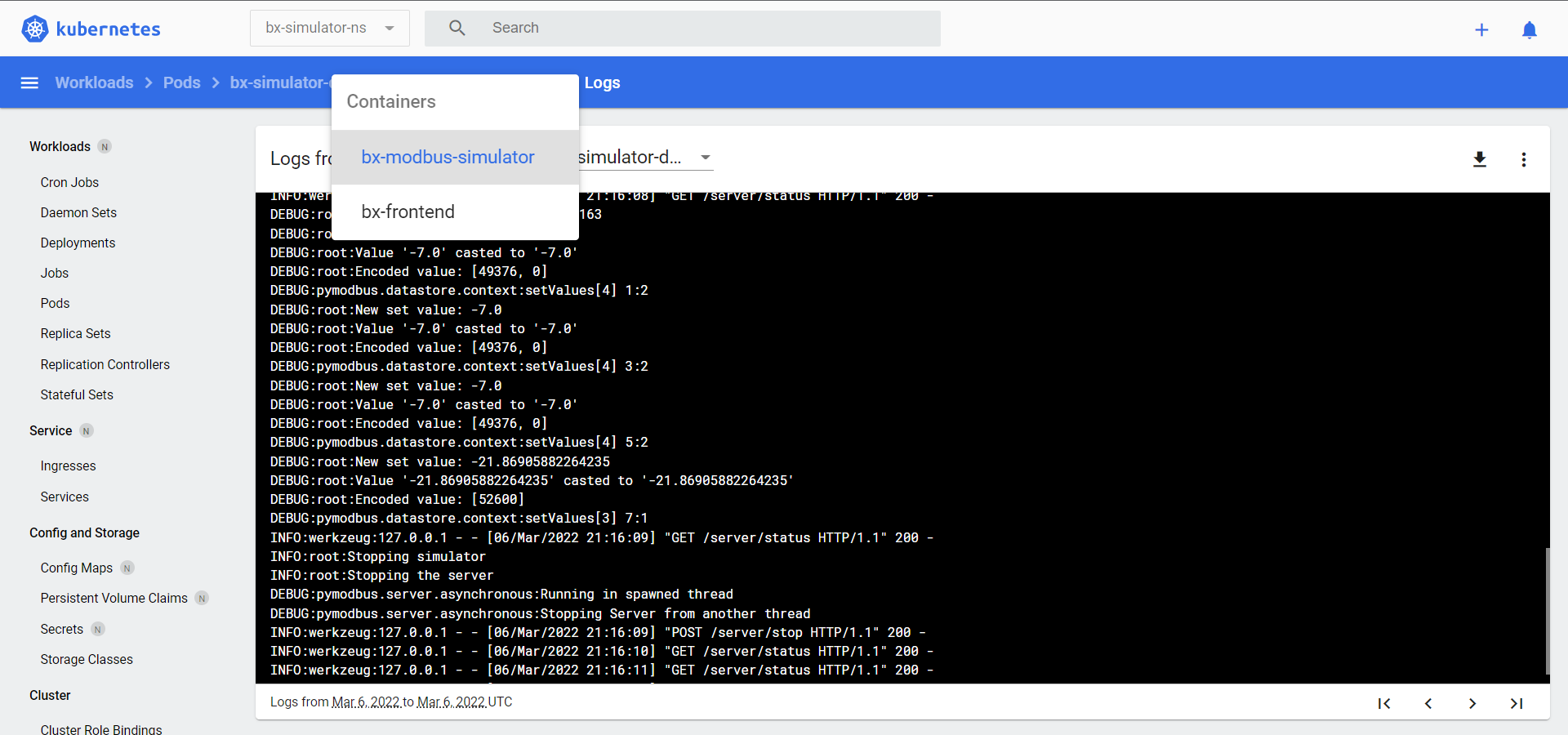Screen dimensions: 1568x735
Task: Navigate to Pods via the breadcrumb
Action: click(x=181, y=82)
